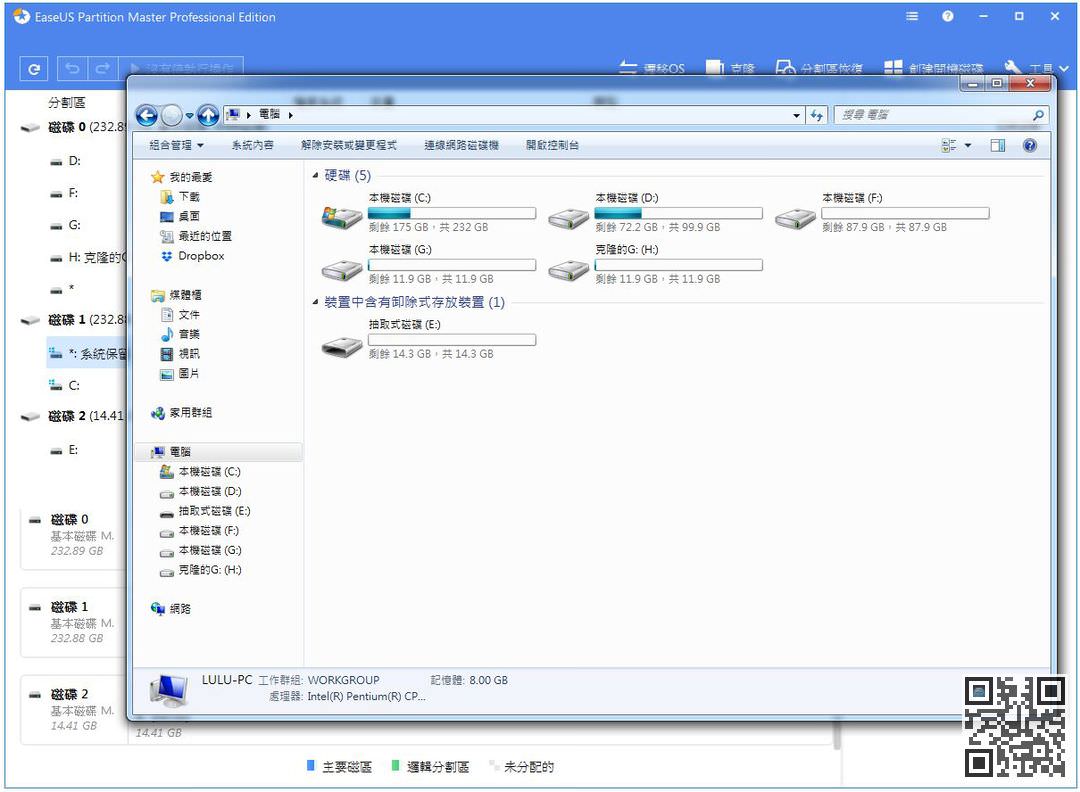Click 連線網路磁碟機 in toolbar
The width and height of the screenshot is (1080, 792).
click(461, 145)
